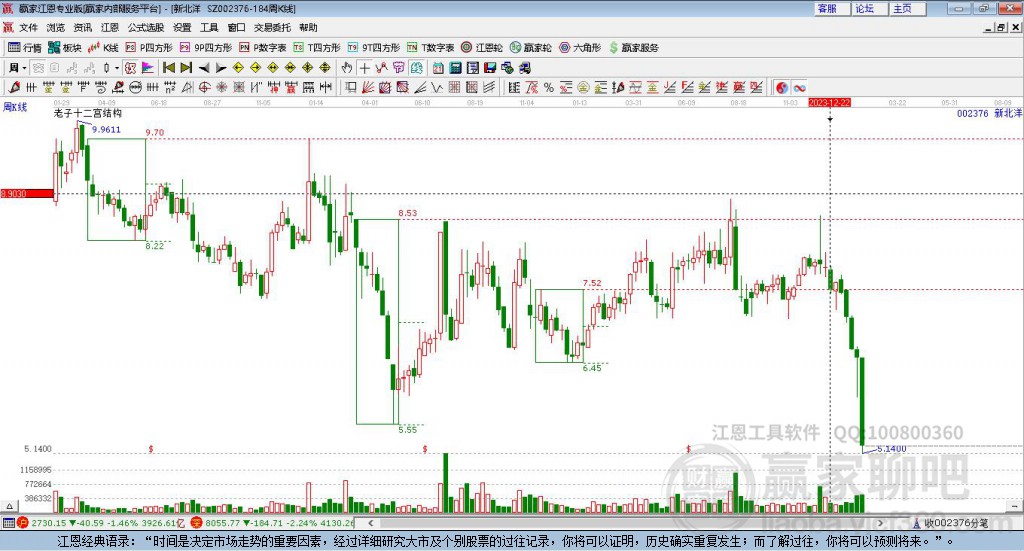This screenshot has height=551, width=1024.
Task: Click the black left arrow icon
Action: (x=204, y=68)
